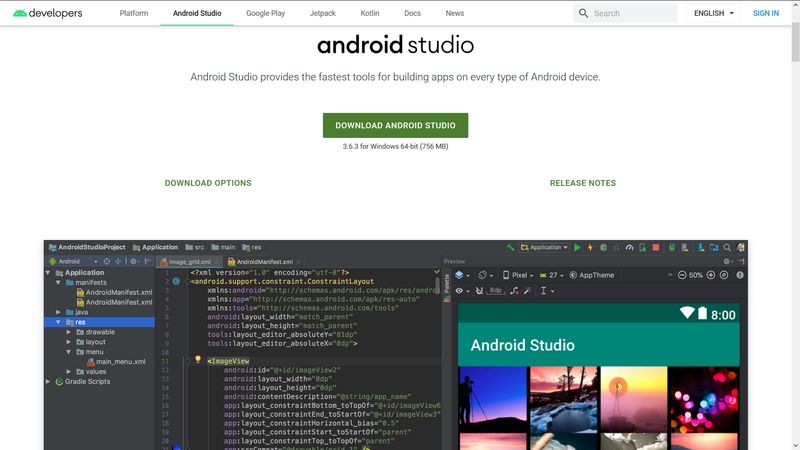The width and height of the screenshot is (800, 450).
Task: Open the Pixel device dropdown
Action: (x=518, y=275)
